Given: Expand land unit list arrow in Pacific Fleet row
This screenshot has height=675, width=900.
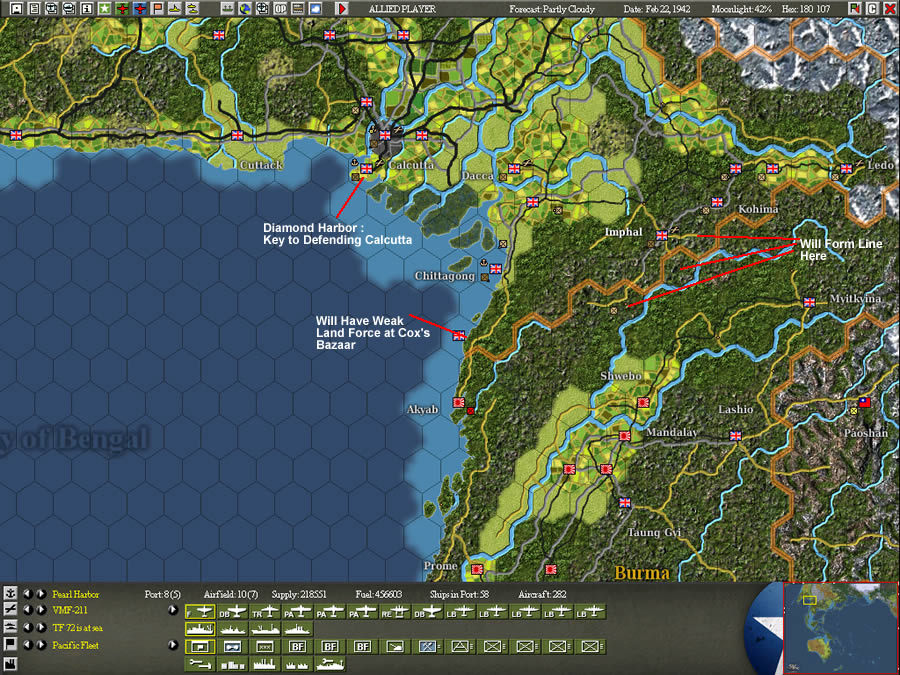Looking at the screenshot, I should pyautogui.click(x=173, y=645).
